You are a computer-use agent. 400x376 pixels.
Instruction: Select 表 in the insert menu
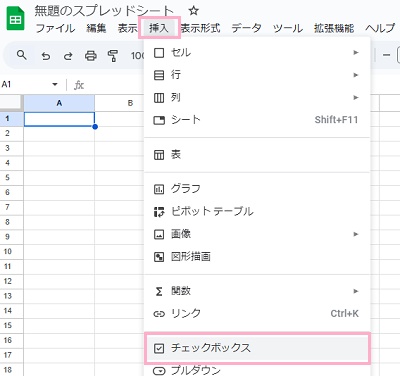pyautogui.click(x=257, y=155)
